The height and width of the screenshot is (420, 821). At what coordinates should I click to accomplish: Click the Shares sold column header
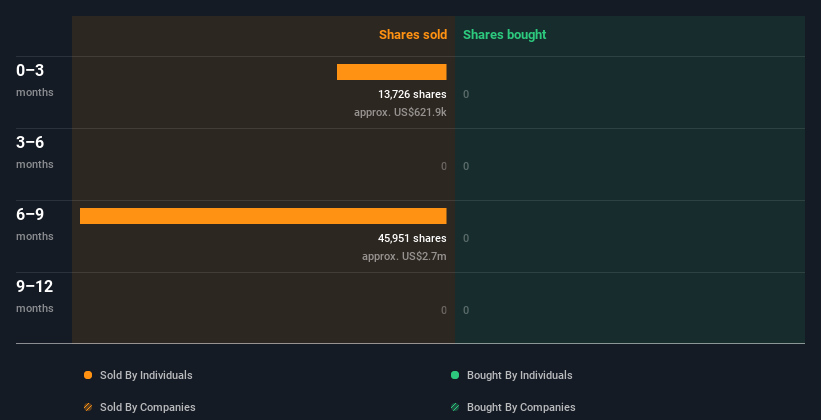(412, 35)
